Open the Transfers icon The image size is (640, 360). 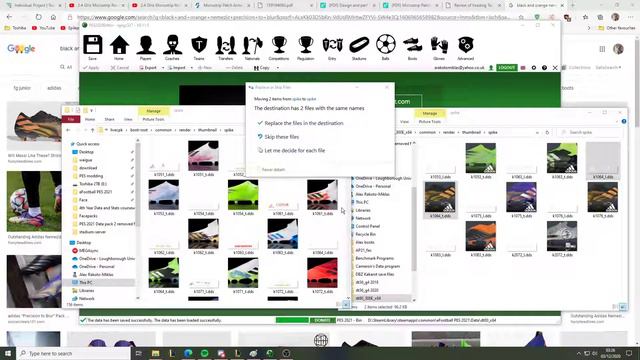pos(226,44)
